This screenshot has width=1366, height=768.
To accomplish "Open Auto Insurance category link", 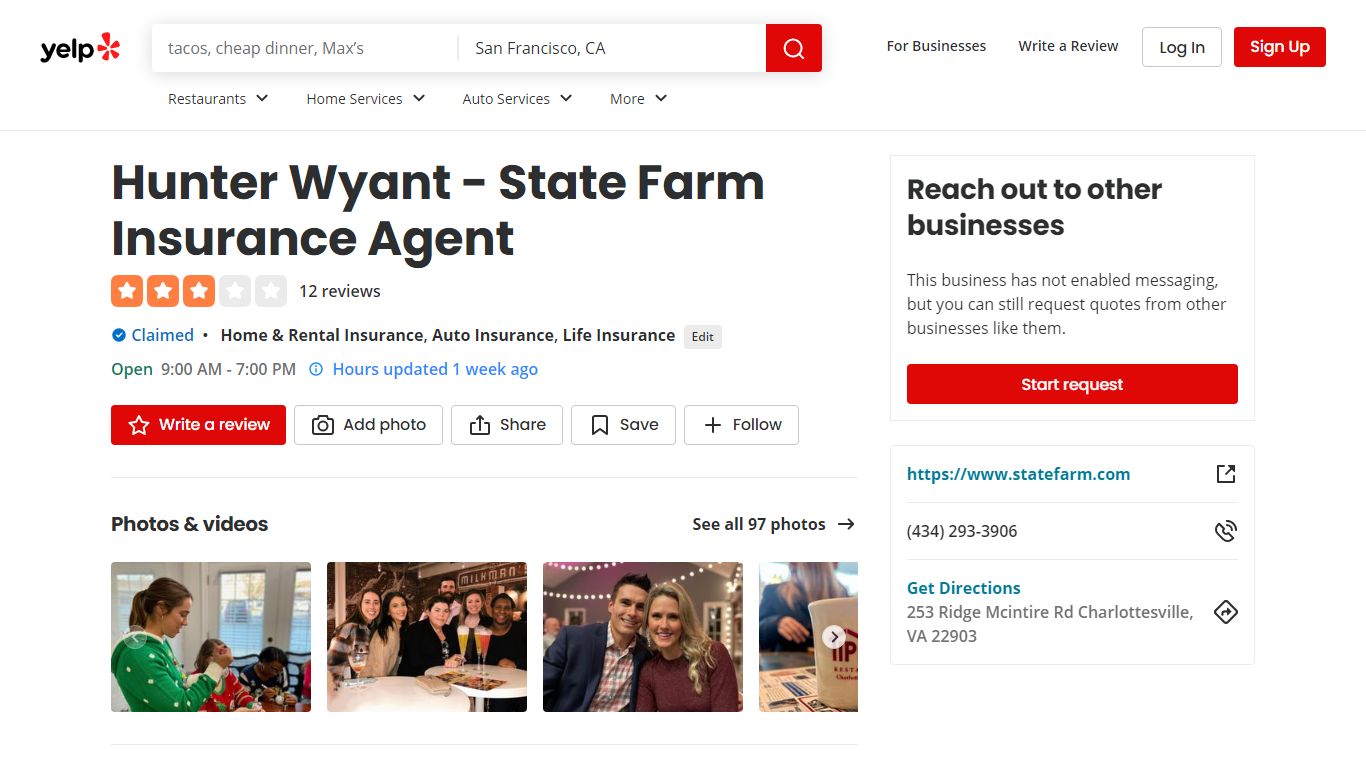I will [493, 335].
